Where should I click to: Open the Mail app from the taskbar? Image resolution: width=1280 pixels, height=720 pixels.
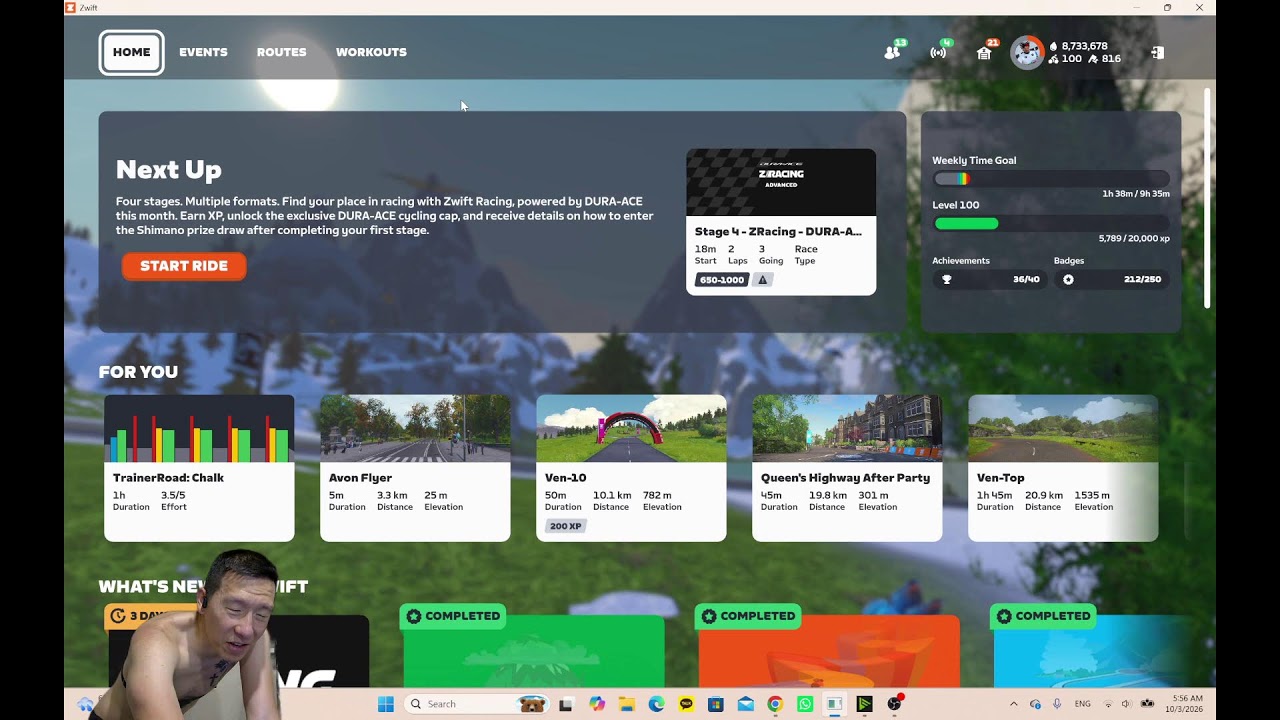(745, 704)
